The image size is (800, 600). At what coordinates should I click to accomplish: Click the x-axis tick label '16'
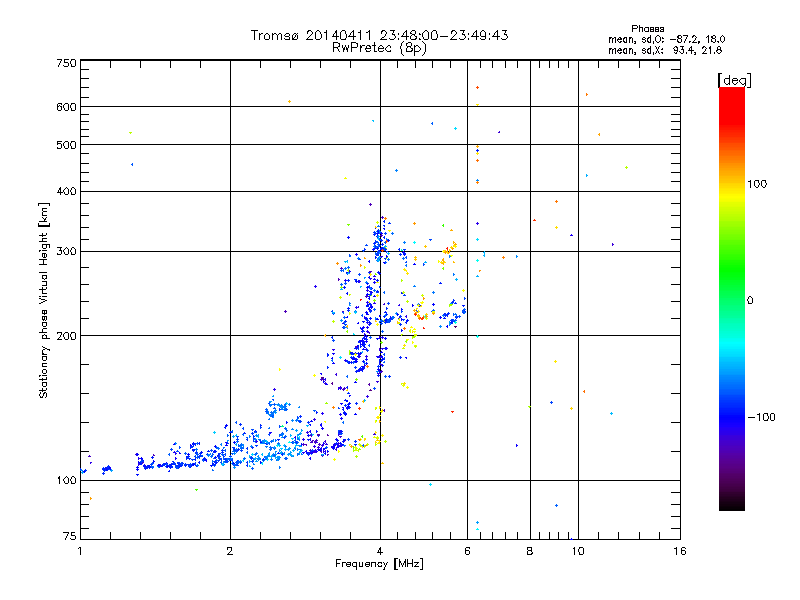(680, 551)
